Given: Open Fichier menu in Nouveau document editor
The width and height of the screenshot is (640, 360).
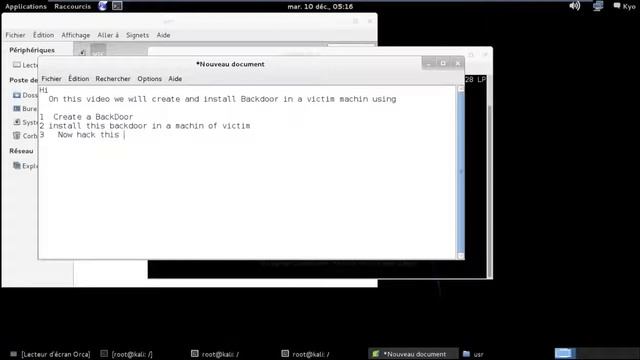Looking at the screenshot, I should 51,79.
